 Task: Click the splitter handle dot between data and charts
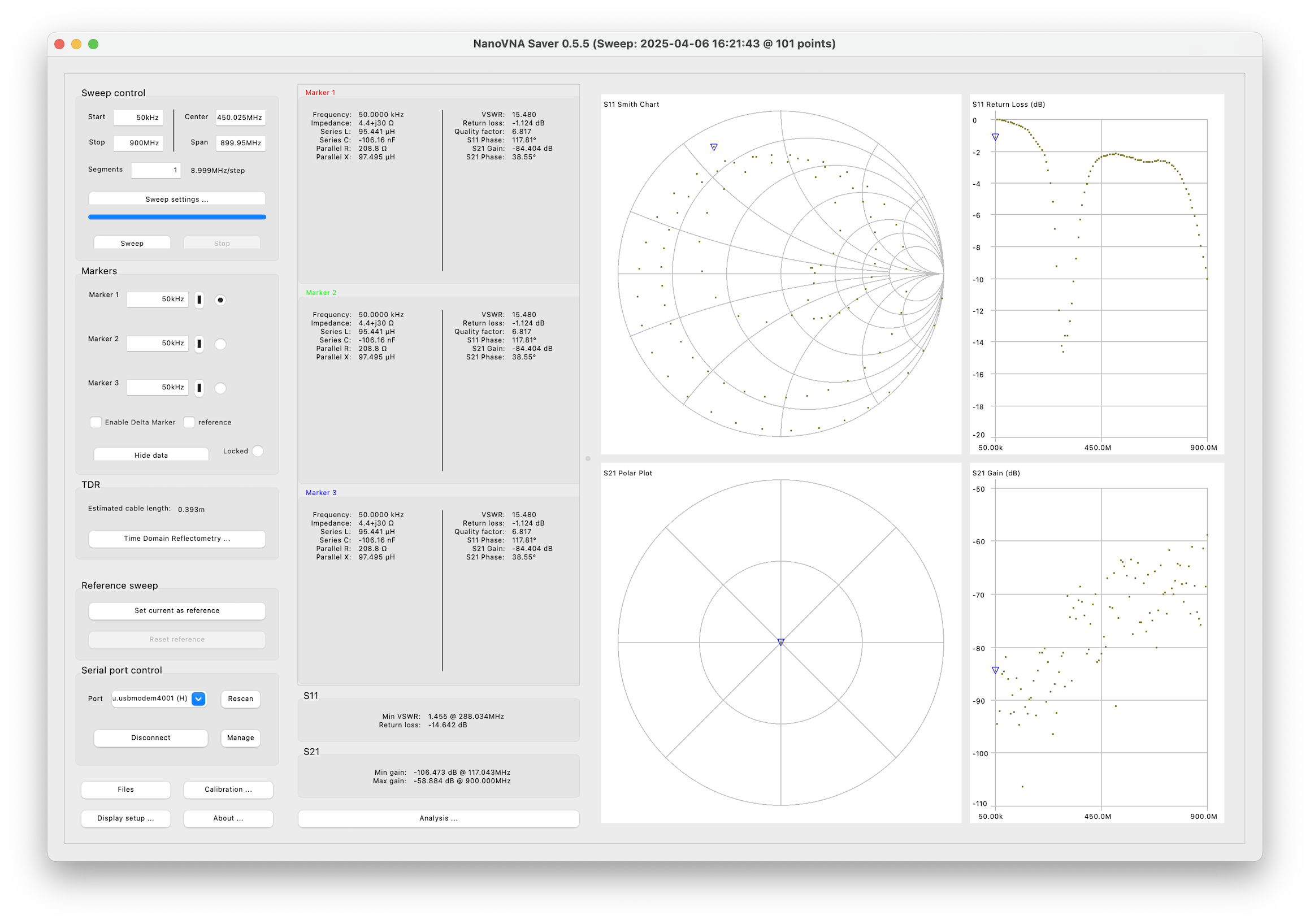pos(588,458)
